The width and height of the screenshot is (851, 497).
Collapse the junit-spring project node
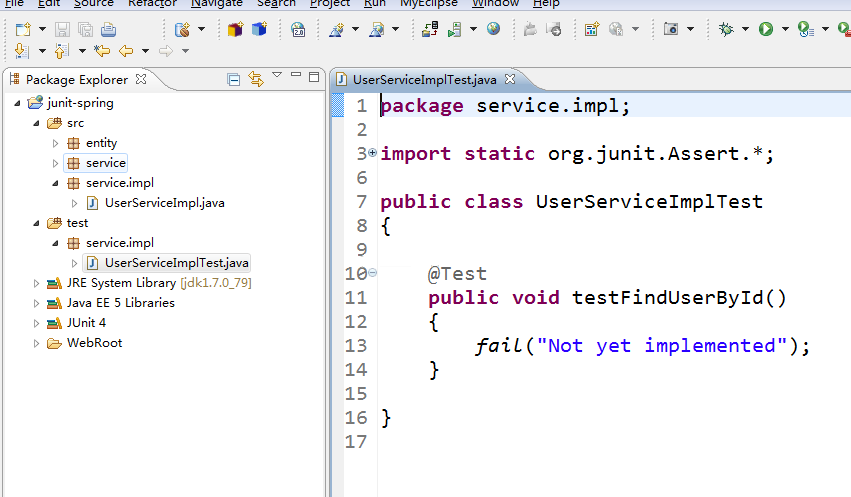coord(17,103)
